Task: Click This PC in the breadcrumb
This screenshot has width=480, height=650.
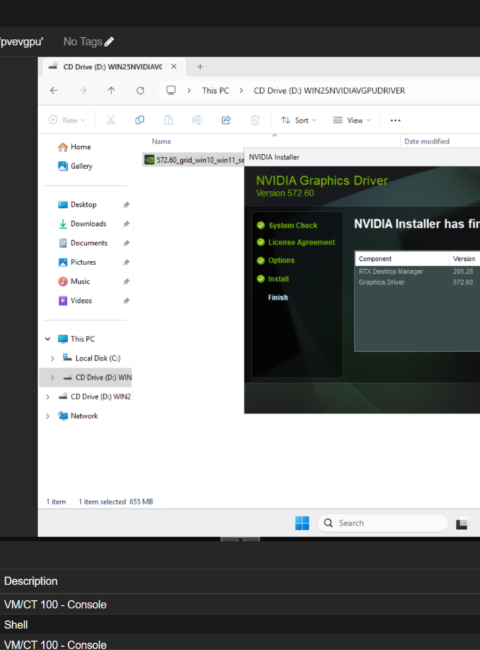Action: pyautogui.click(x=215, y=91)
